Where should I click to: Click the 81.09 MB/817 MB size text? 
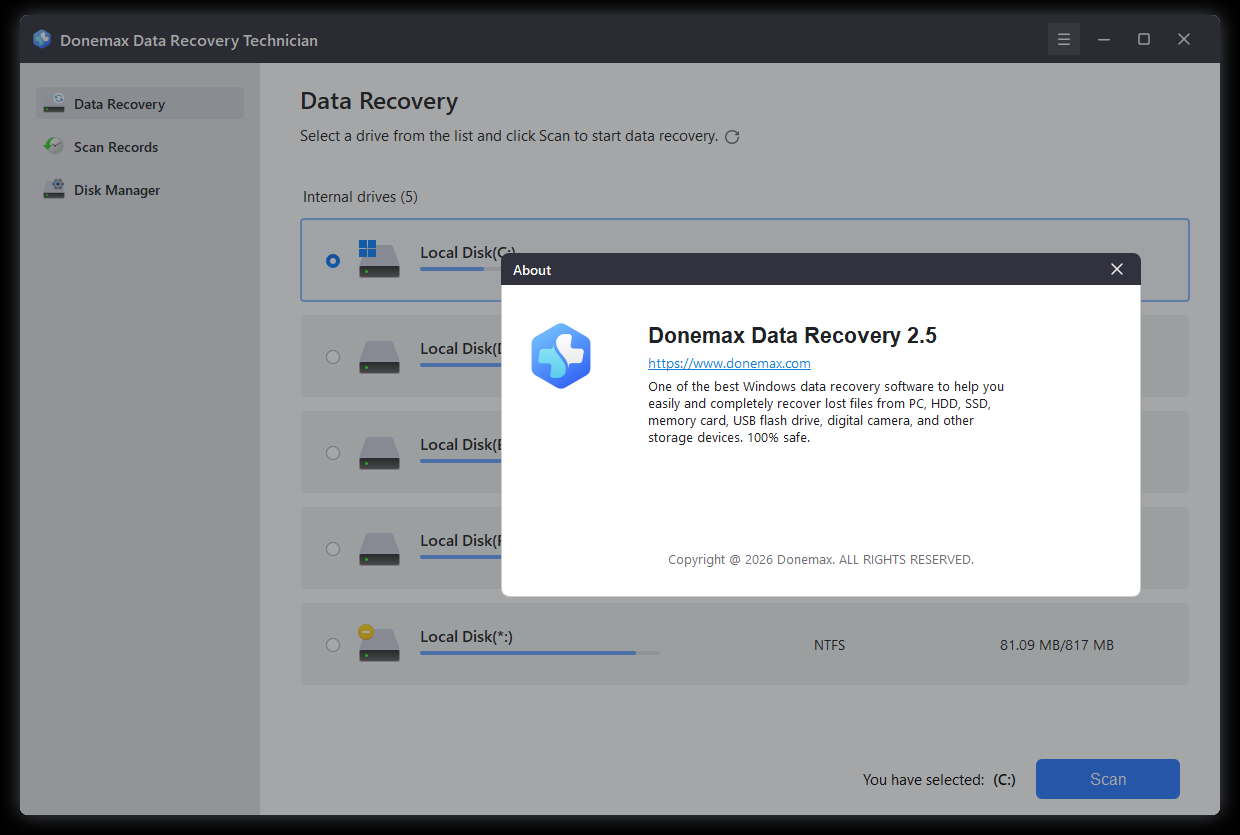pos(1057,645)
